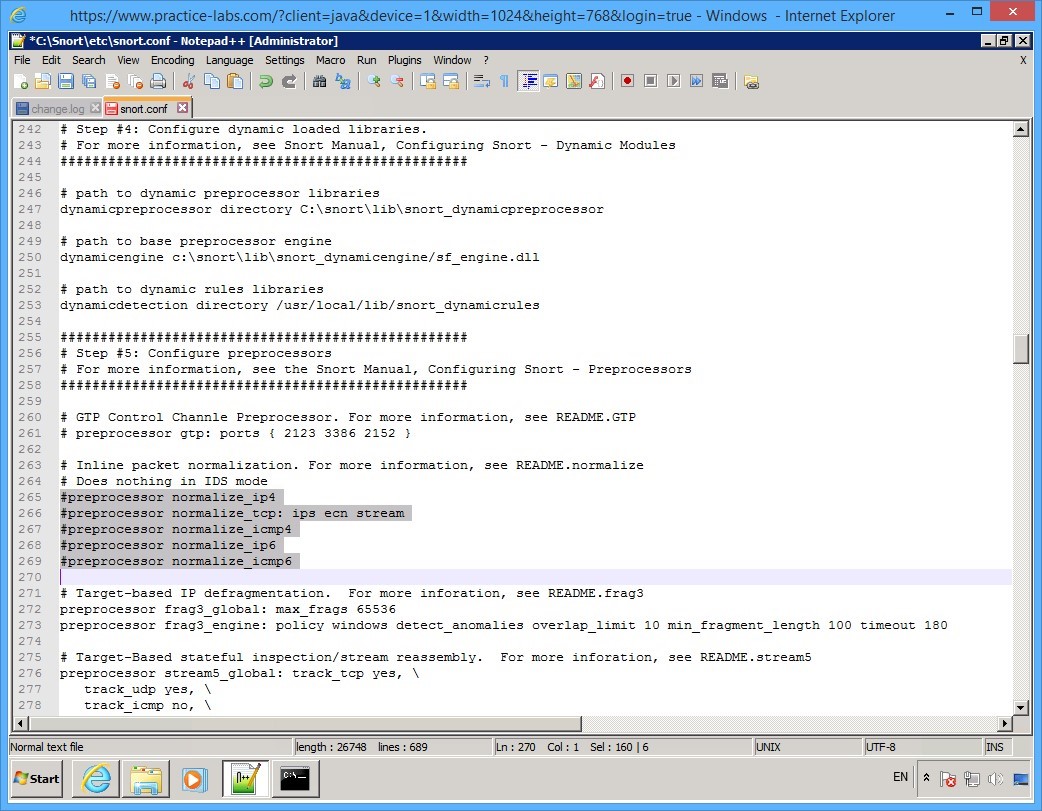The height and width of the screenshot is (811, 1042).
Task: Open a file using the Open toolbar icon
Action: [44, 81]
